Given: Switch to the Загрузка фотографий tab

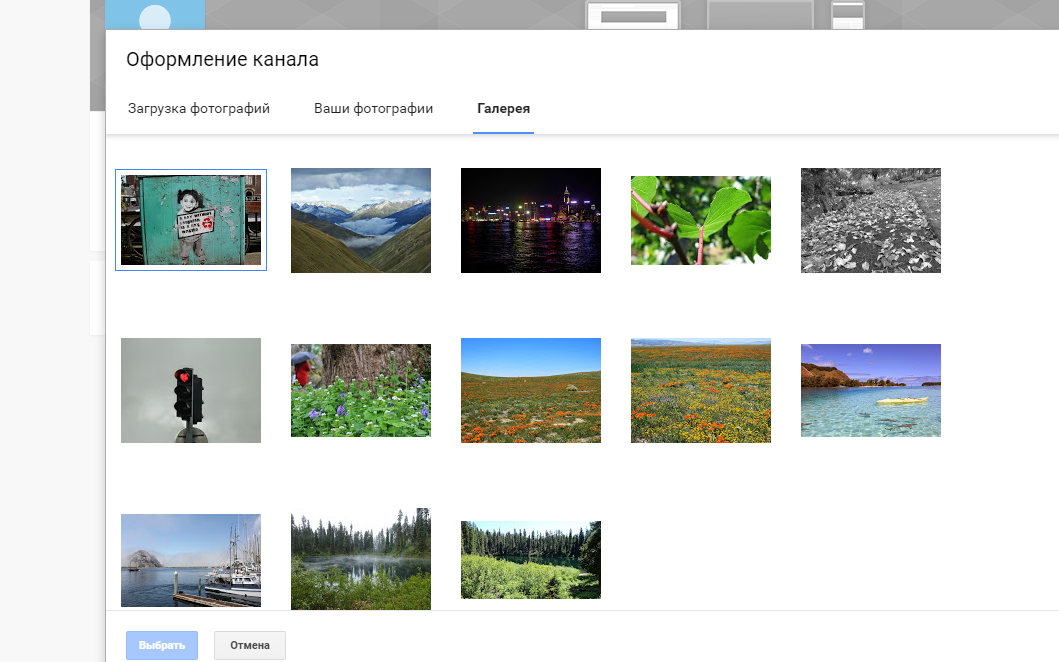Looking at the screenshot, I should (x=199, y=108).
